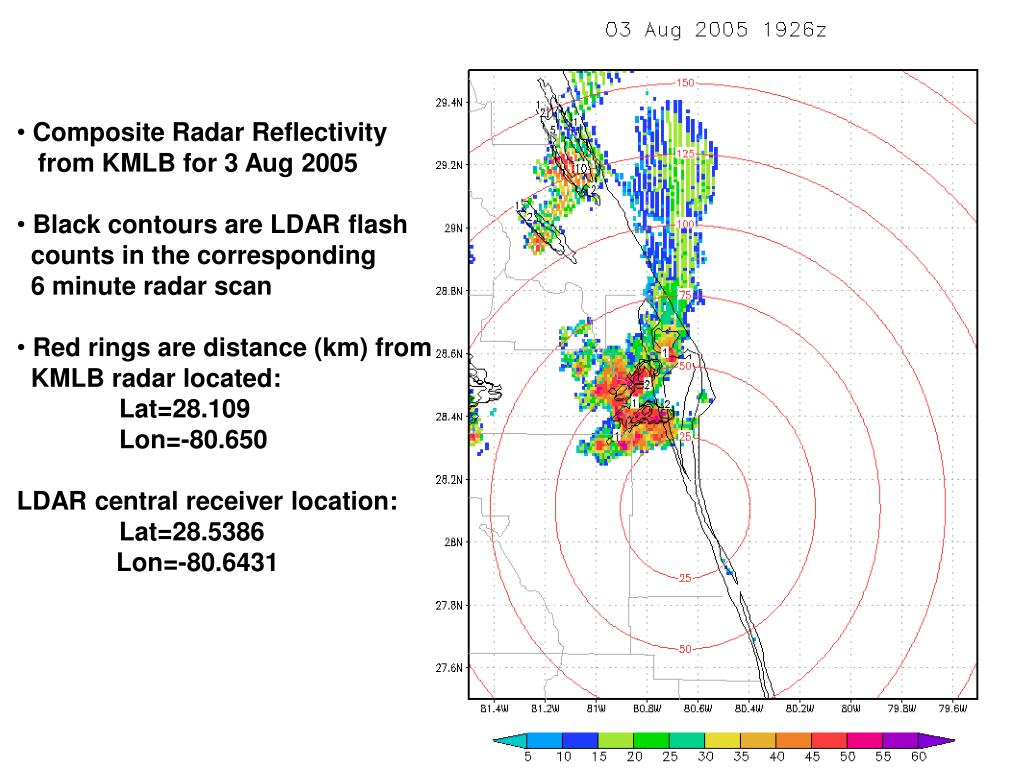Select the '79.6W' longitude axis label
Image resolution: width=1024 pixels, height=768 pixels.
(952, 709)
